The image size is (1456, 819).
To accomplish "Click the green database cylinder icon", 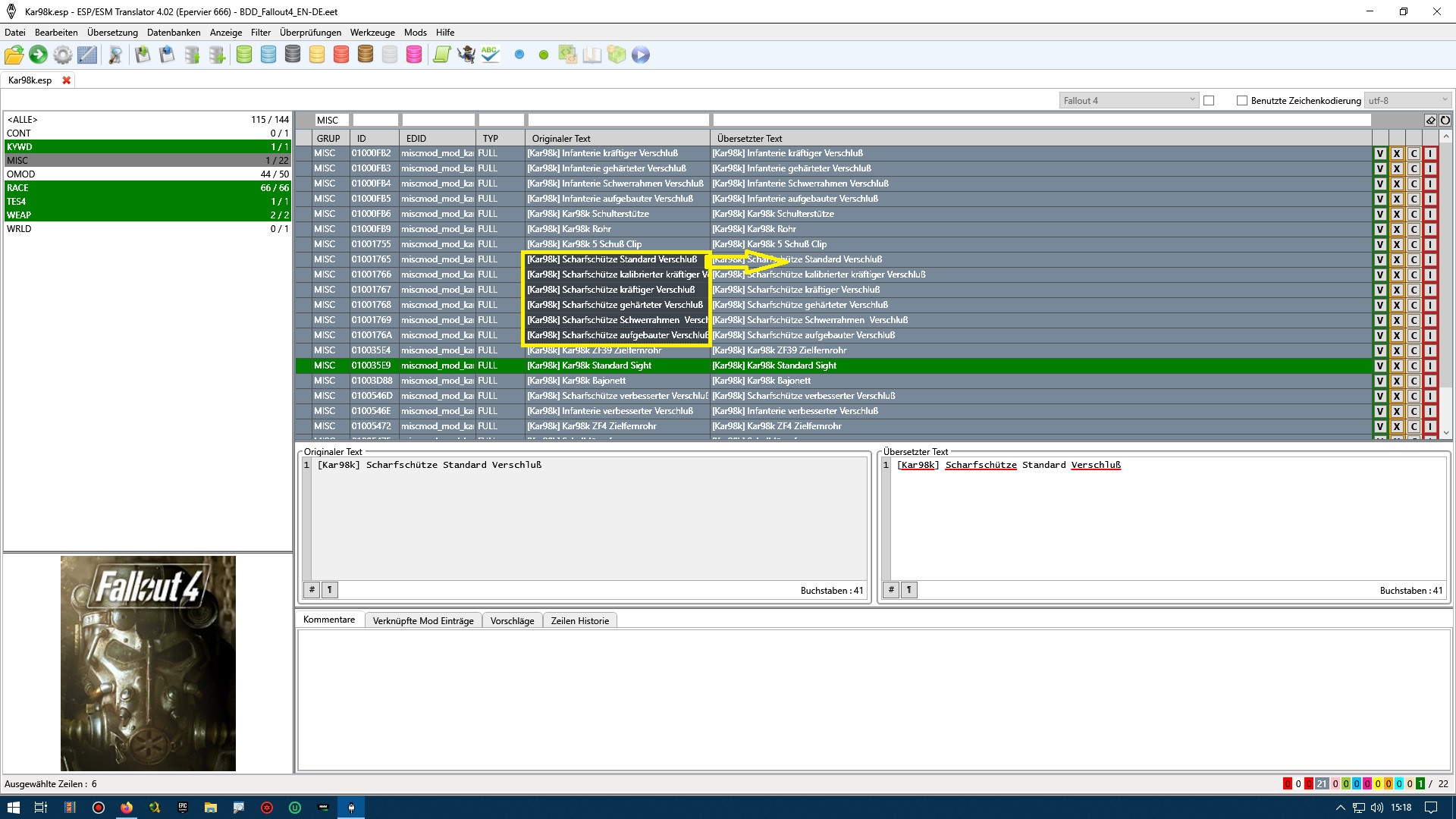I will (x=244, y=55).
